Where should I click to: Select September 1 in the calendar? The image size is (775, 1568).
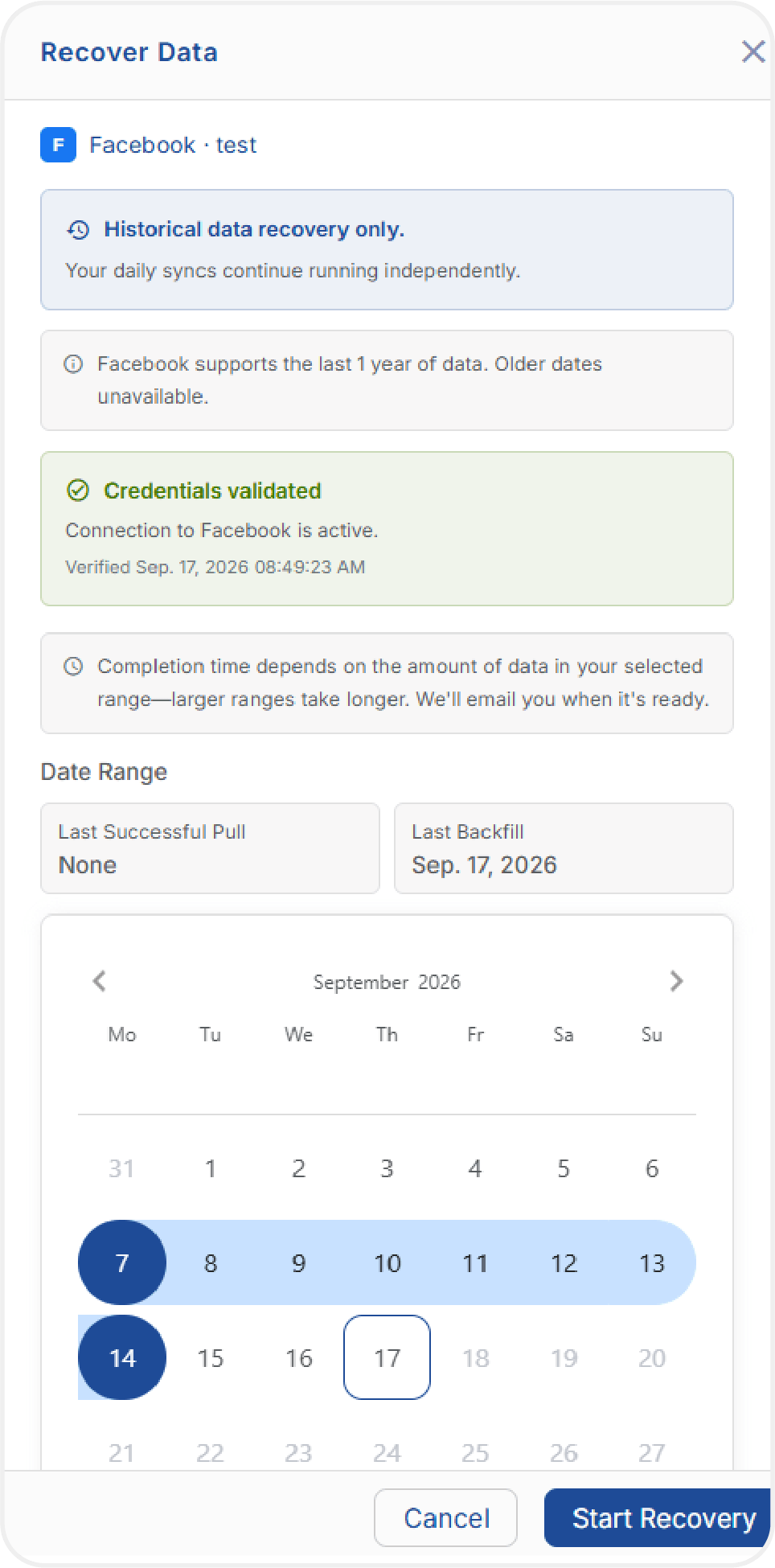tap(211, 1168)
